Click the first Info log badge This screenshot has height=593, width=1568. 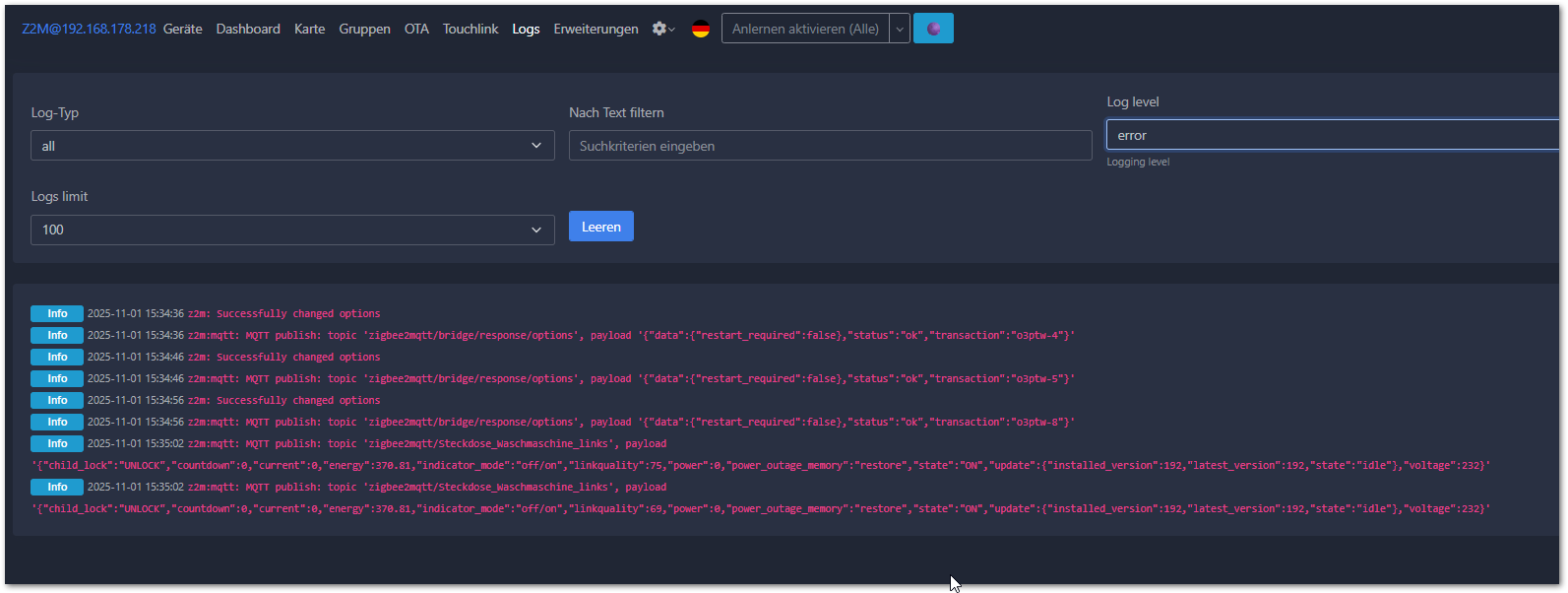pyautogui.click(x=57, y=313)
